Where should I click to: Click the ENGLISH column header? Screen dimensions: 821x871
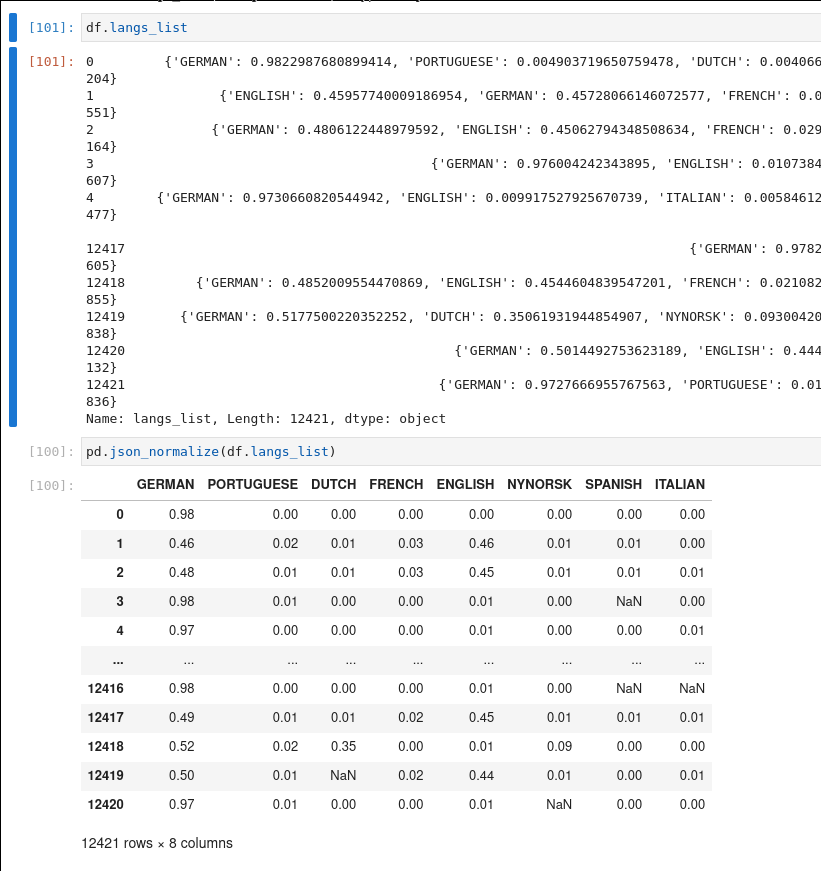[465, 485]
